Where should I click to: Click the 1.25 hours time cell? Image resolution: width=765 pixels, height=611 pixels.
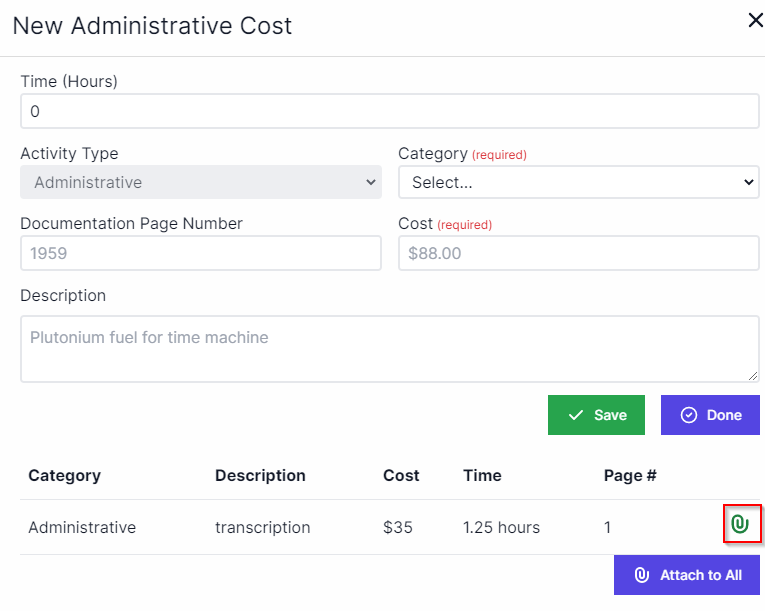501,527
